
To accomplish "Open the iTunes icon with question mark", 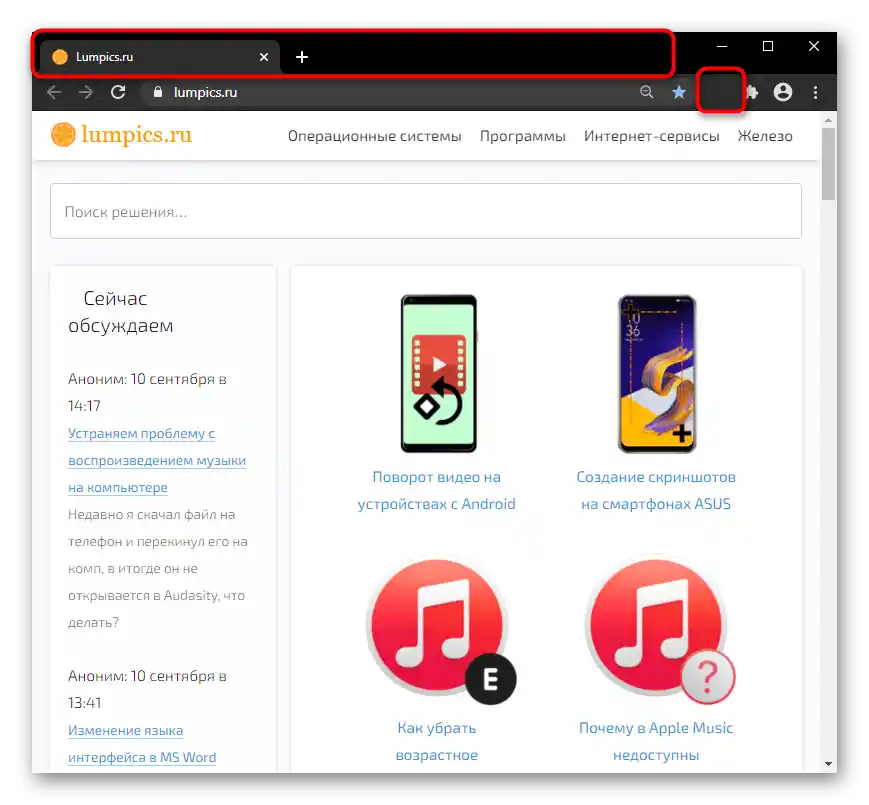I will 659,629.
